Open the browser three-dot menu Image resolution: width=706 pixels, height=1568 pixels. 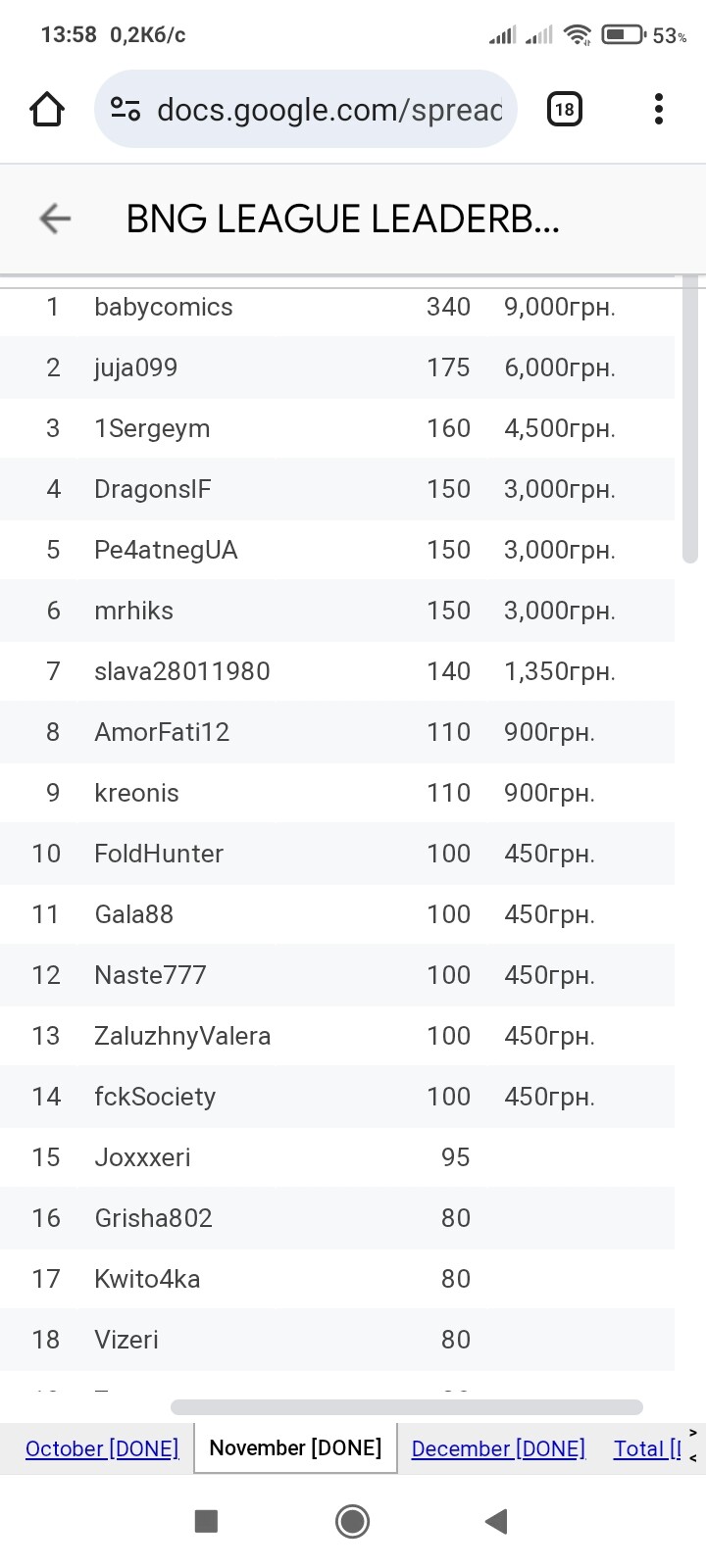(x=659, y=109)
